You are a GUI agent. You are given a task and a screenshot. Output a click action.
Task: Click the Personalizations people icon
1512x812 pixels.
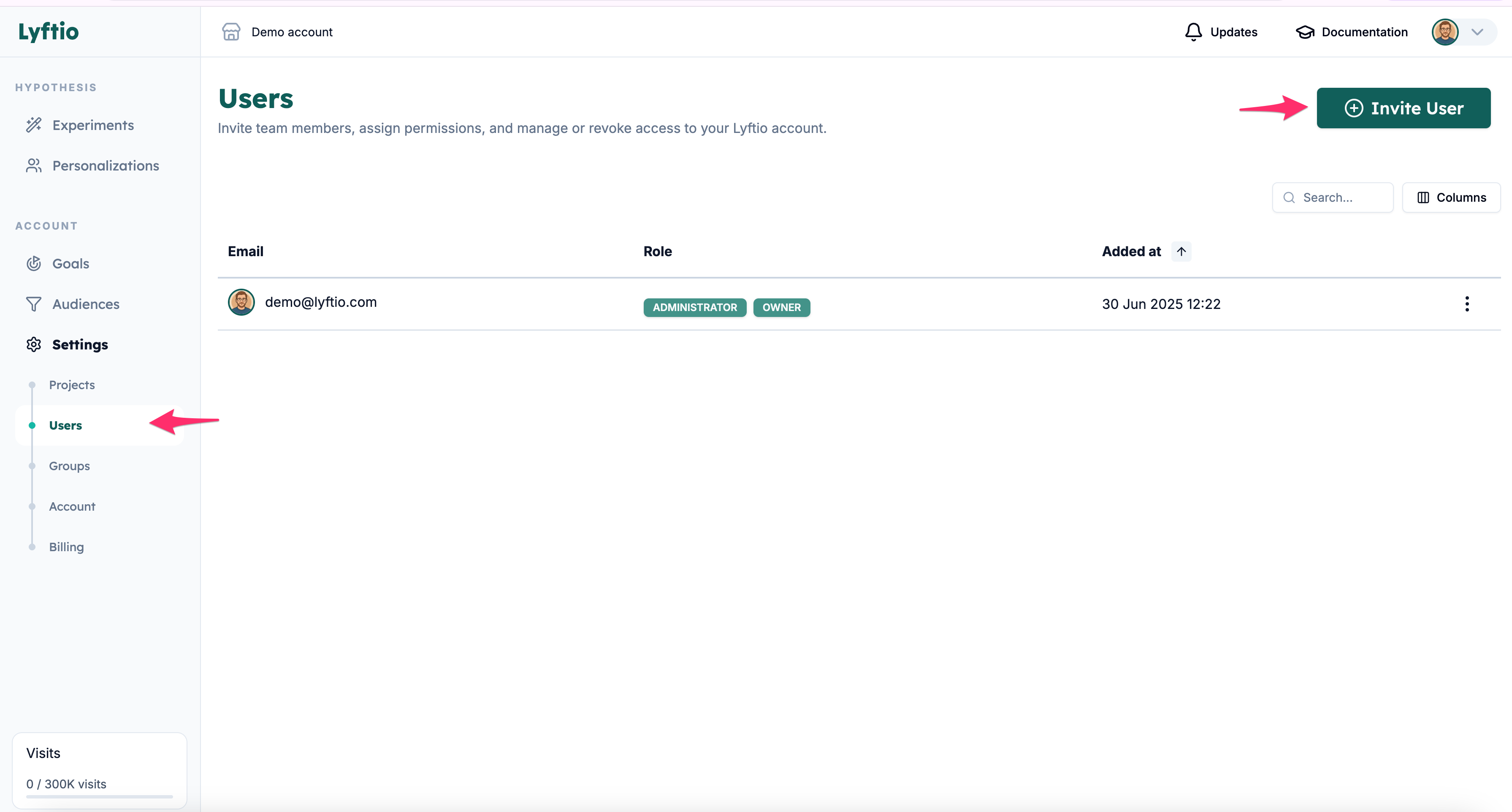pyautogui.click(x=34, y=165)
